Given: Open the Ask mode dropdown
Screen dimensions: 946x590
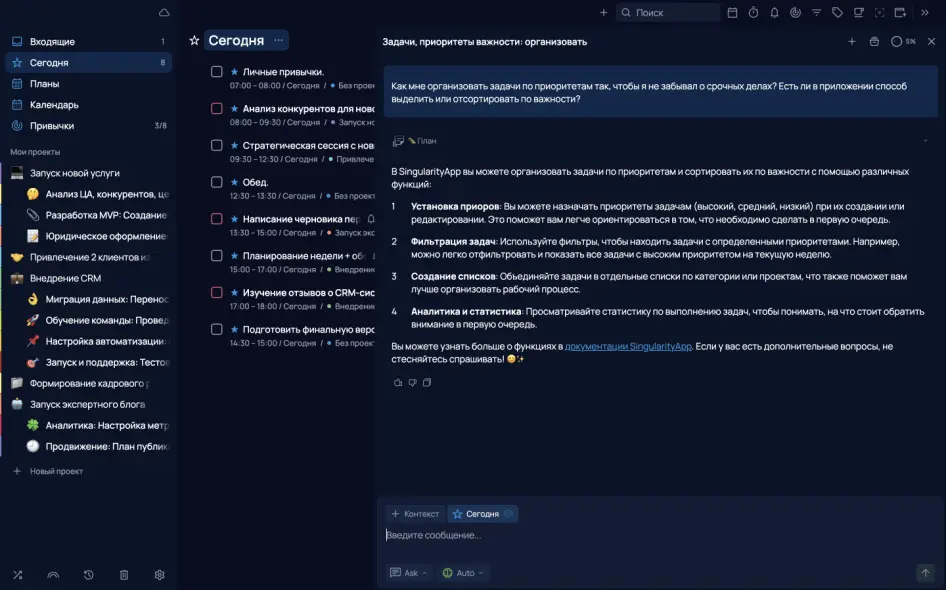Looking at the screenshot, I should coord(410,573).
